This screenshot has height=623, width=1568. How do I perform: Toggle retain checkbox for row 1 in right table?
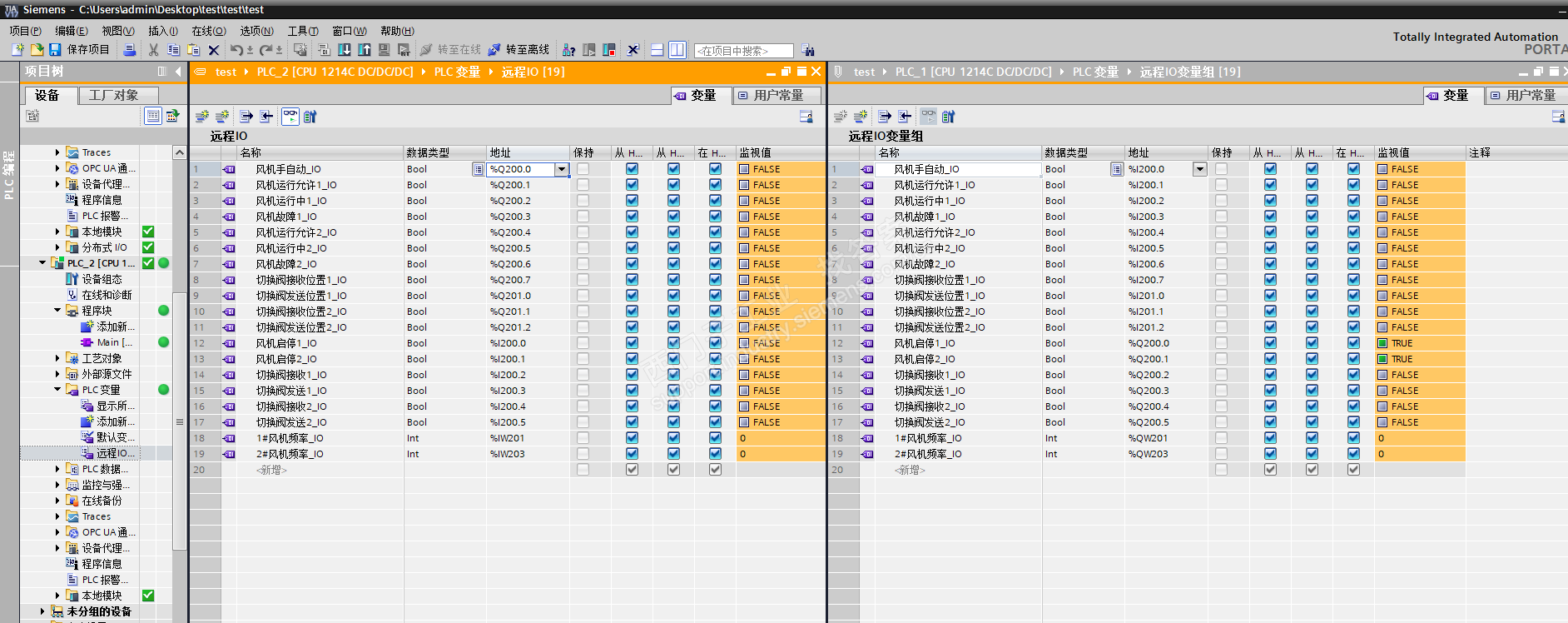tap(1221, 169)
